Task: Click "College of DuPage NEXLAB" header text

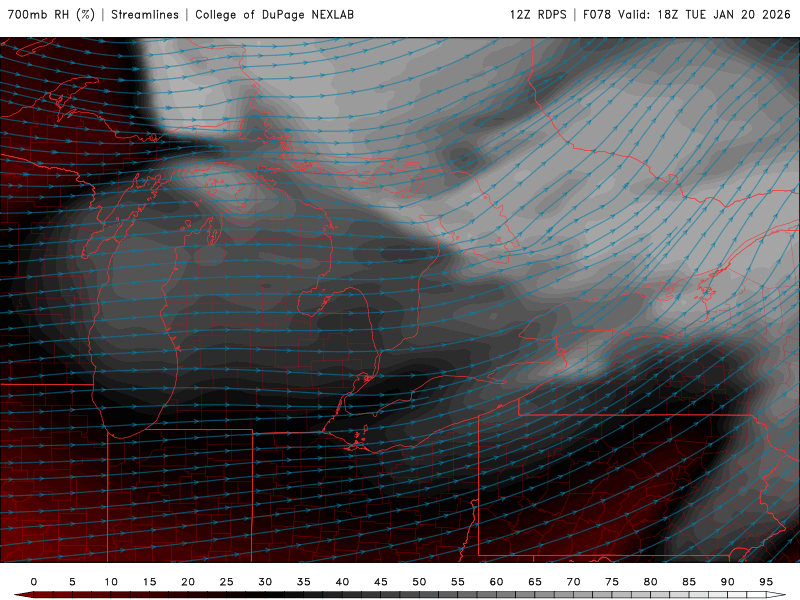Action: pos(274,14)
